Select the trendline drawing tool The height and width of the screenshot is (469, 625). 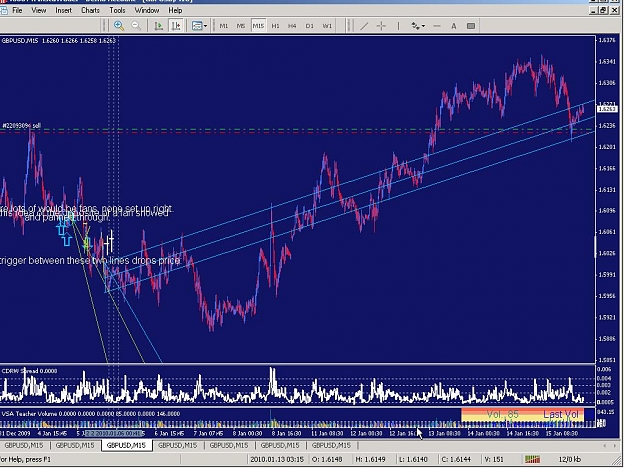tap(364, 26)
